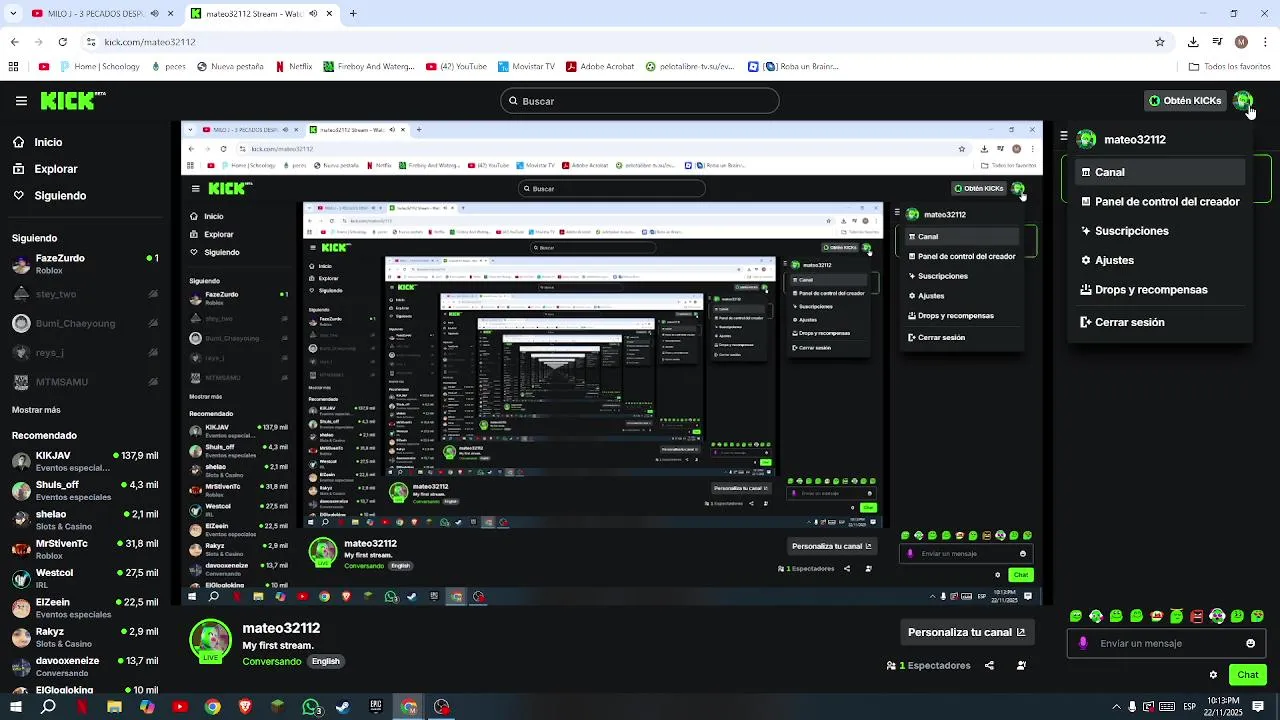Mute the mateo32112 Stream tab audio
The width and height of the screenshot is (1280, 720).
coord(313,14)
